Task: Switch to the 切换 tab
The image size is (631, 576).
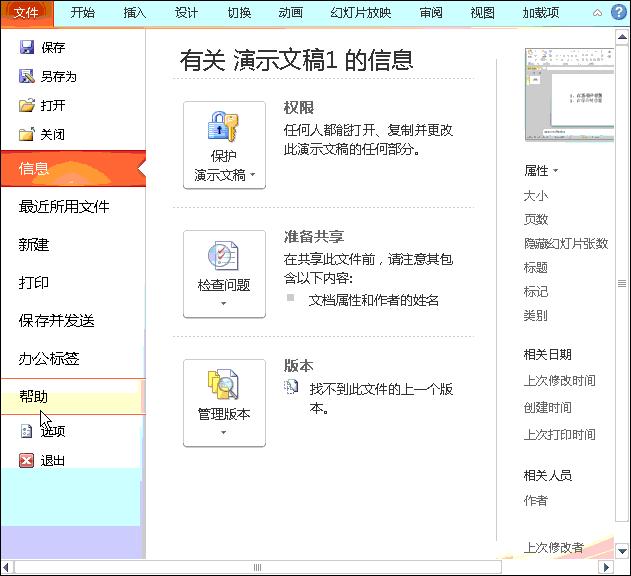Action: pyautogui.click(x=239, y=12)
